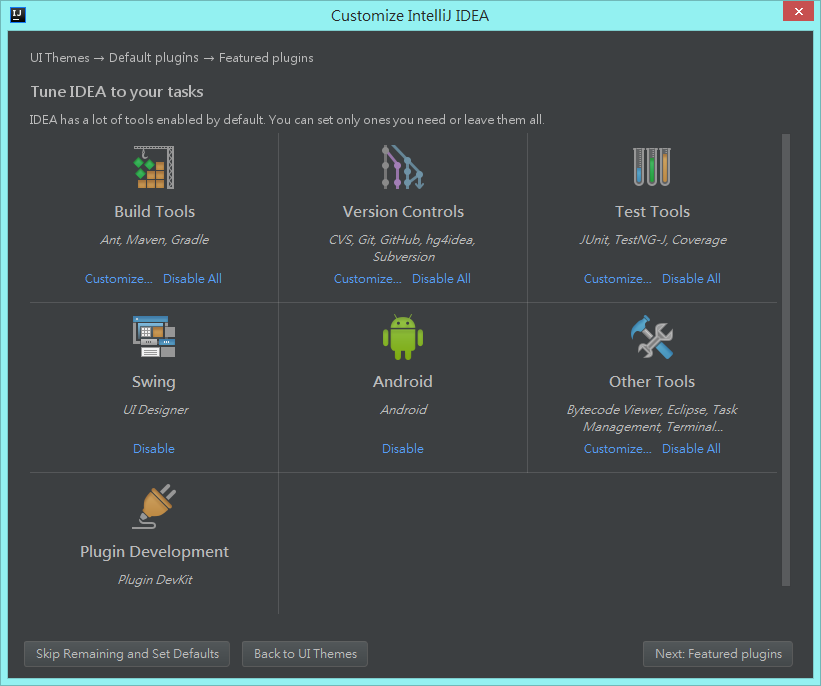
Task: Open Customize link under Test Tools
Action: coord(618,279)
